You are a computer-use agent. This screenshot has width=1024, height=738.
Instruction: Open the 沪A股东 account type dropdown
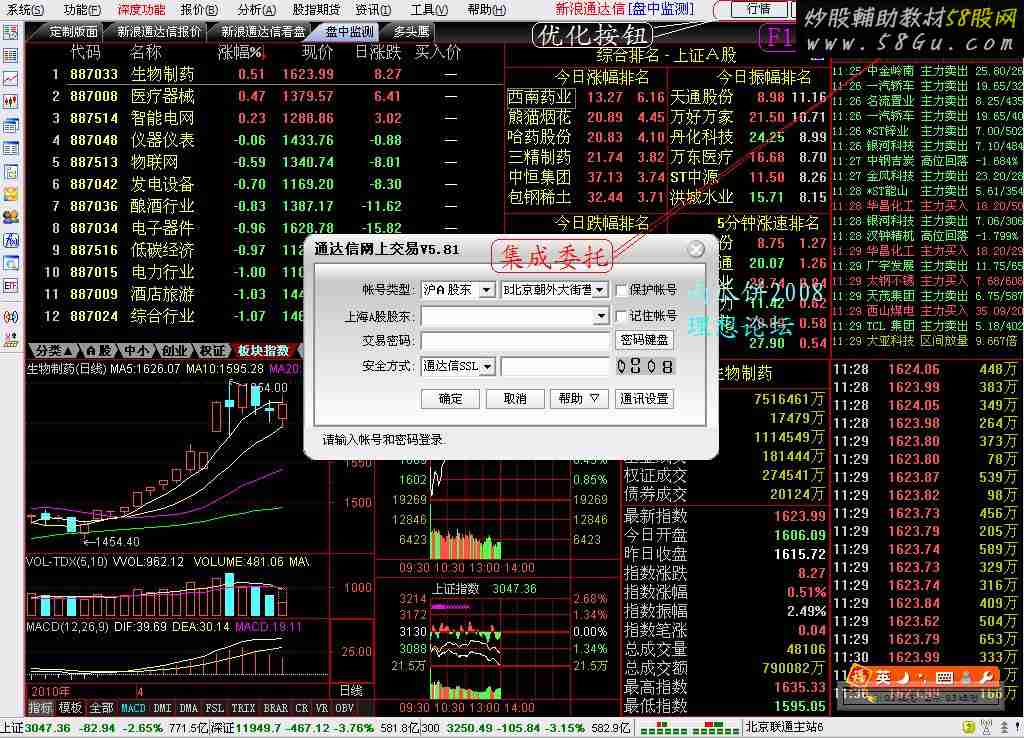[487, 289]
